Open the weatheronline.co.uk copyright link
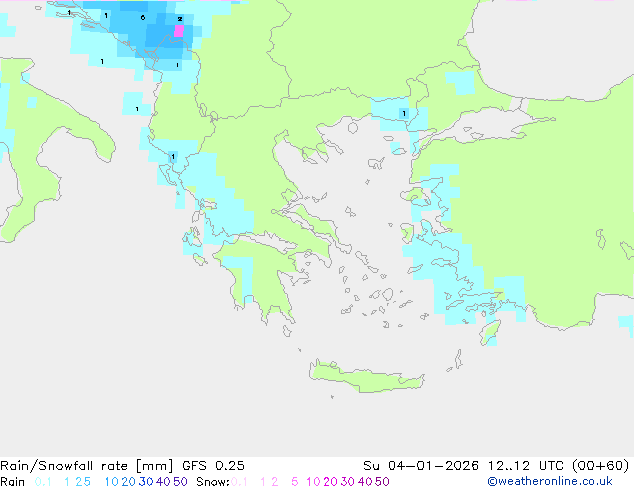The width and height of the screenshot is (634, 490). pos(550,482)
